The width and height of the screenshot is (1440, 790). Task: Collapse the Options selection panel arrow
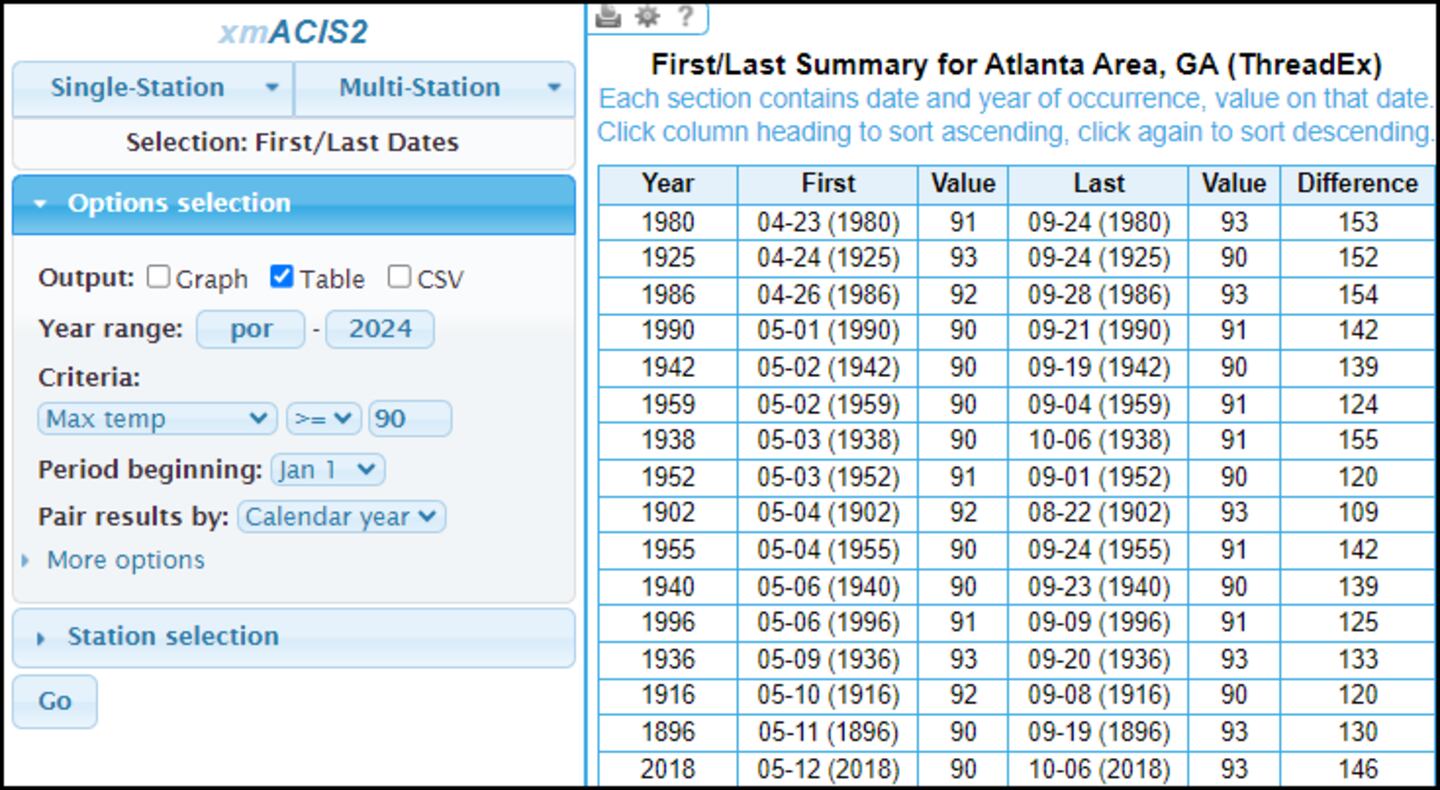(40, 203)
